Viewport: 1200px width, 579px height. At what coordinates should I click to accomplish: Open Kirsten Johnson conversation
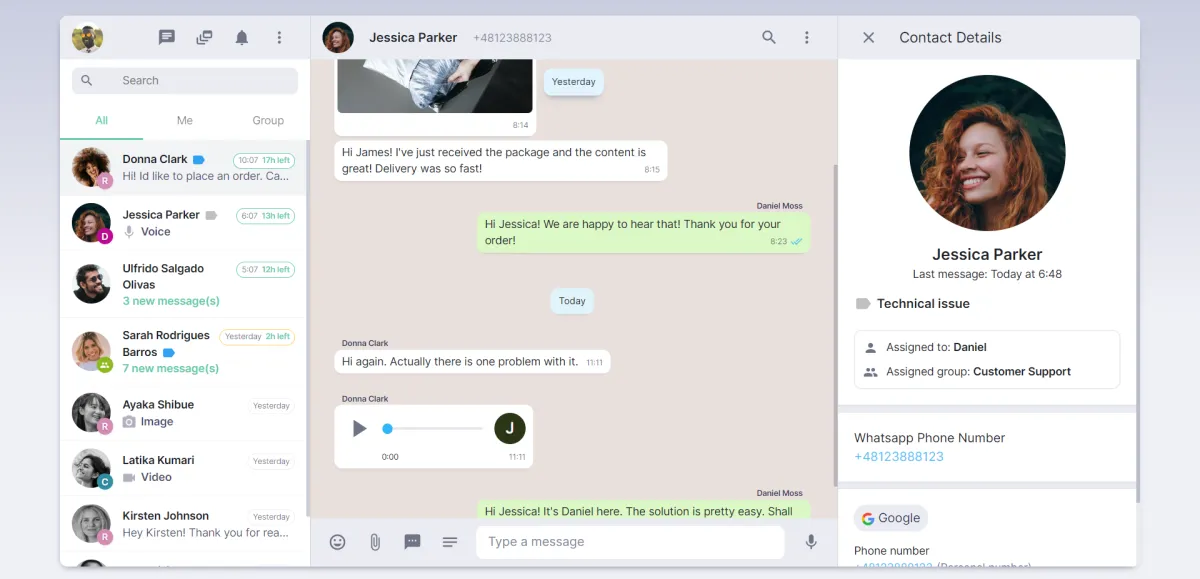point(184,524)
